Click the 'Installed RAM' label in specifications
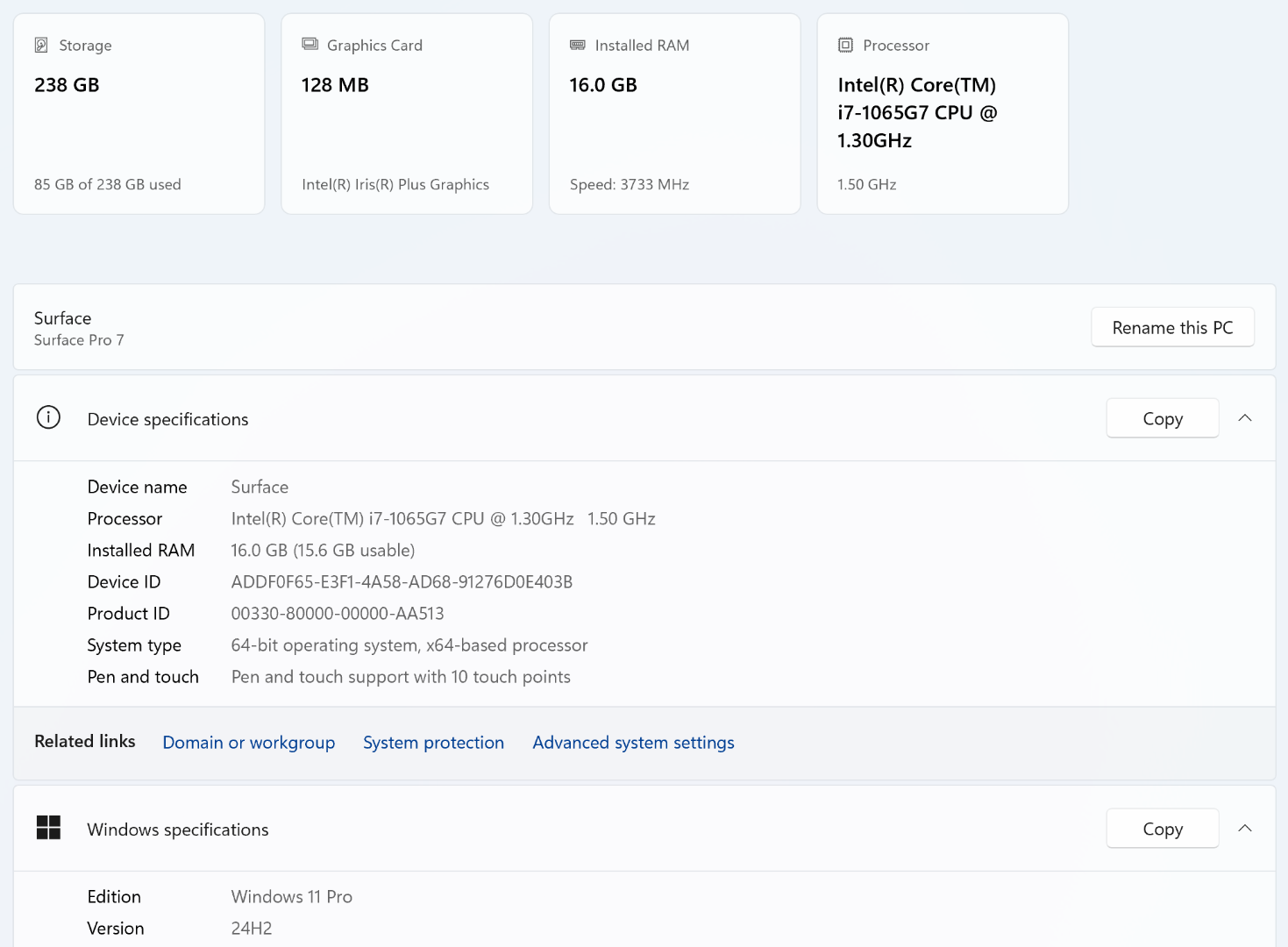 [141, 551]
